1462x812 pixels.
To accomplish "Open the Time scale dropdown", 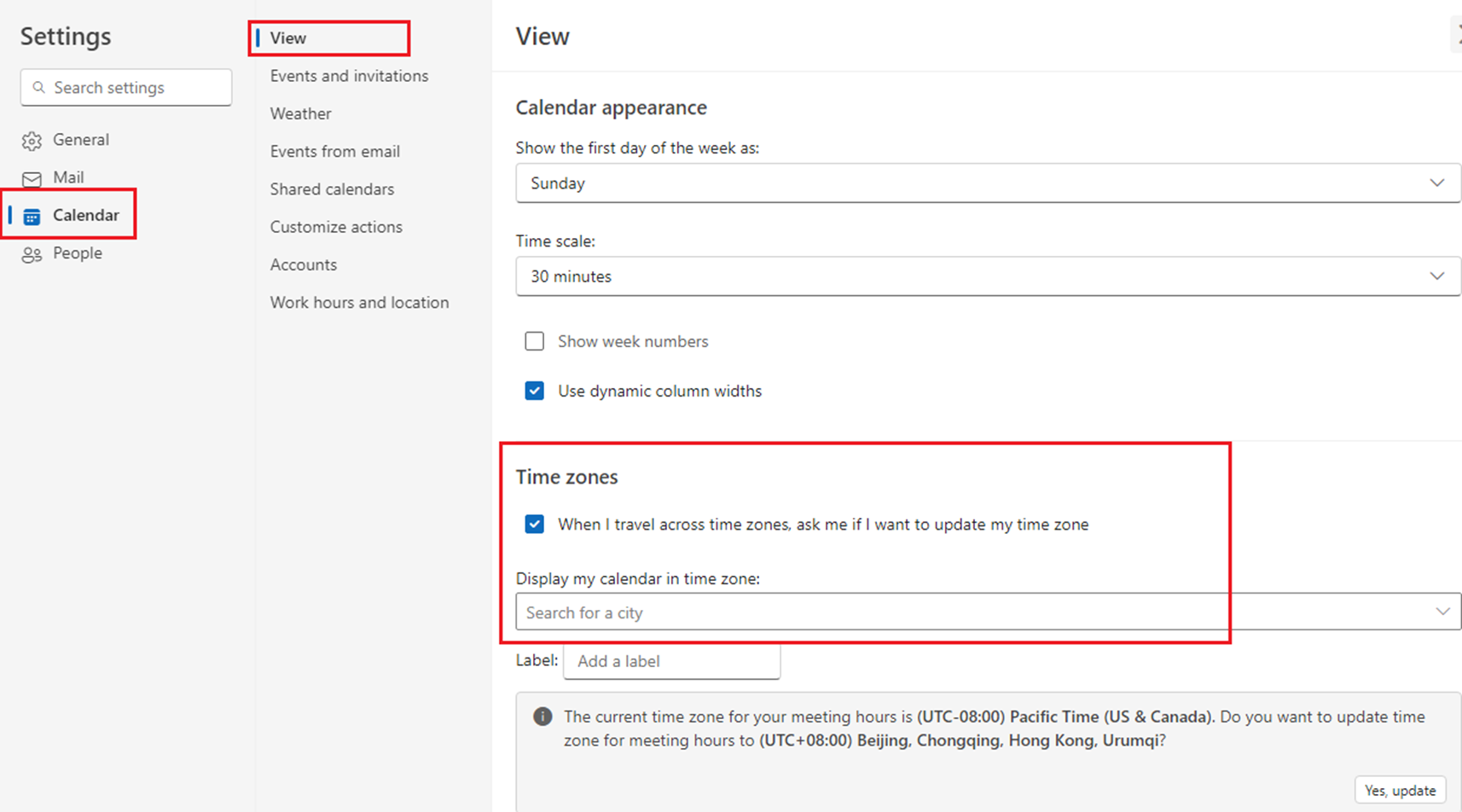I will tap(988, 276).
